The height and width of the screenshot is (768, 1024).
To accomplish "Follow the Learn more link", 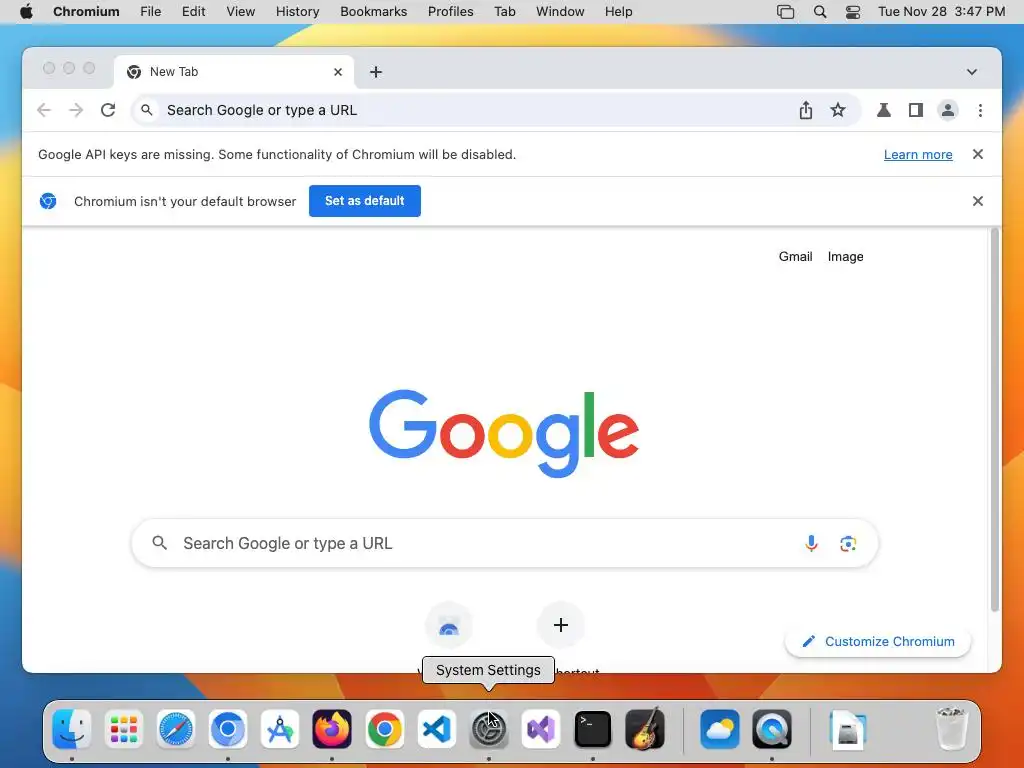I will coord(918,155).
